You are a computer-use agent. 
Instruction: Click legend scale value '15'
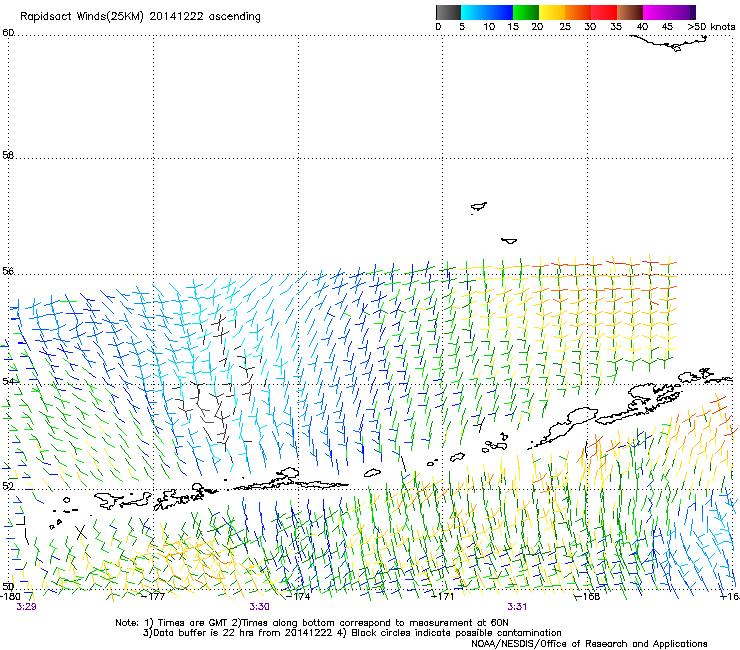coord(513,27)
